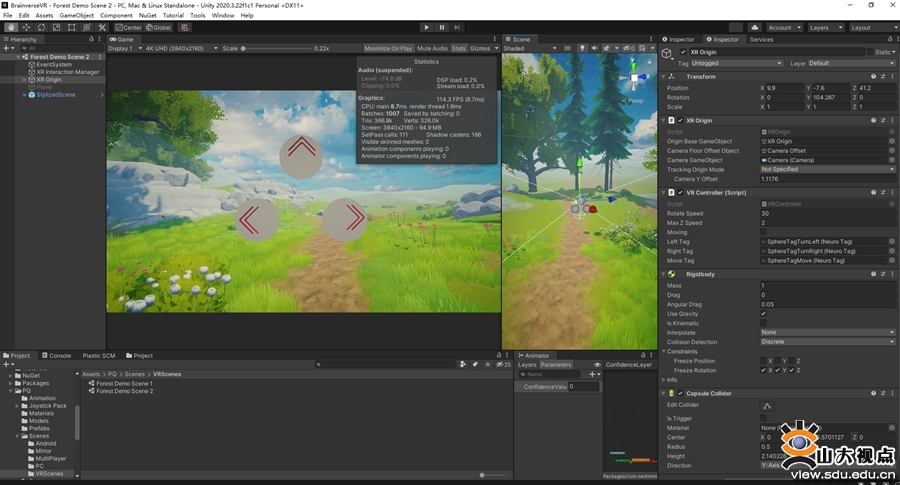
Task: Open Window menu
Action: coord(223,15)
